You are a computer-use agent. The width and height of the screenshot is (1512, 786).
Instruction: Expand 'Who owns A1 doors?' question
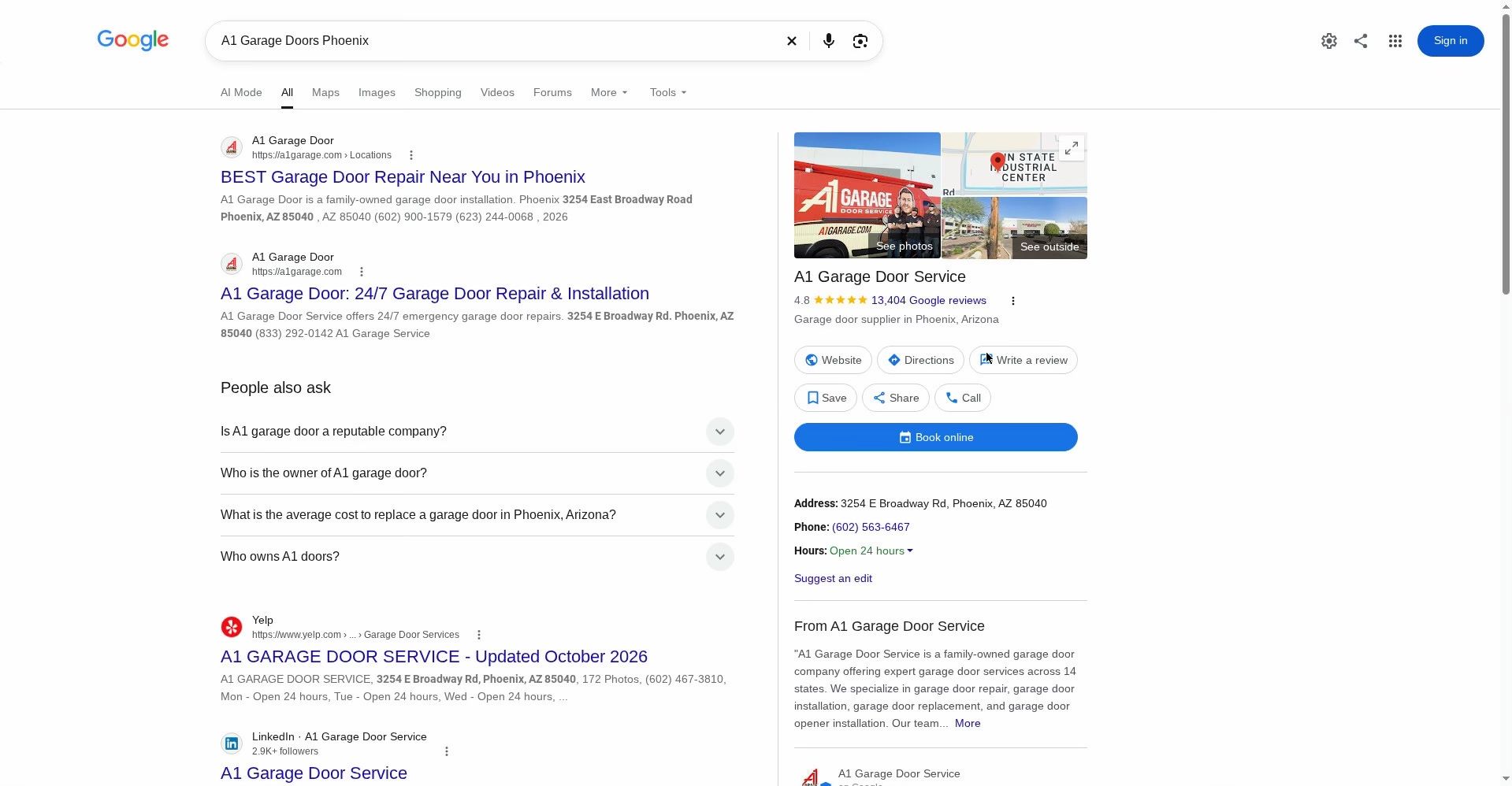pyautogui.click(x=477, y=557)
